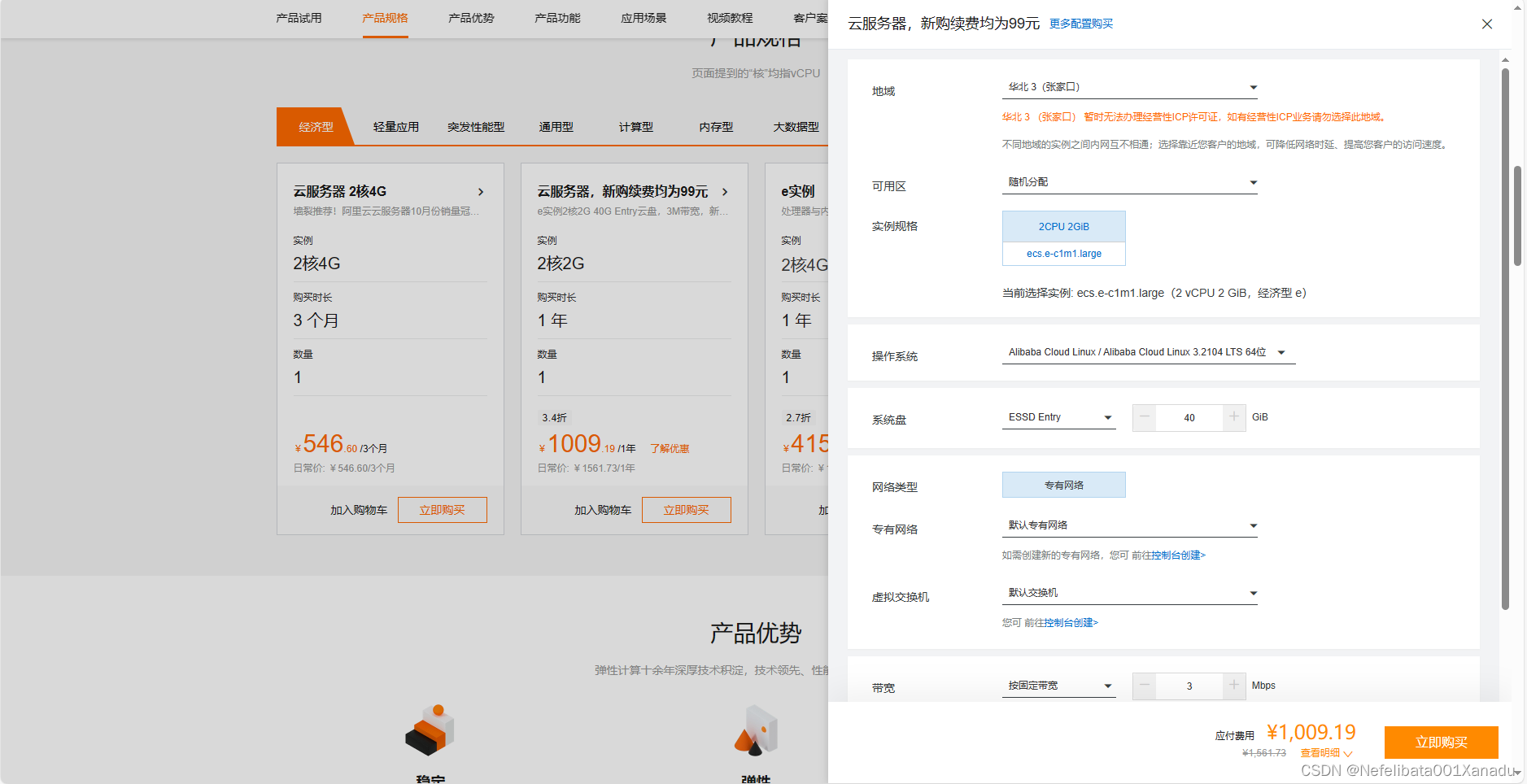Expand 查看明细 price details
Image resolution: width=1527 pixels, height=784 pixels.
coord(1326,753)
